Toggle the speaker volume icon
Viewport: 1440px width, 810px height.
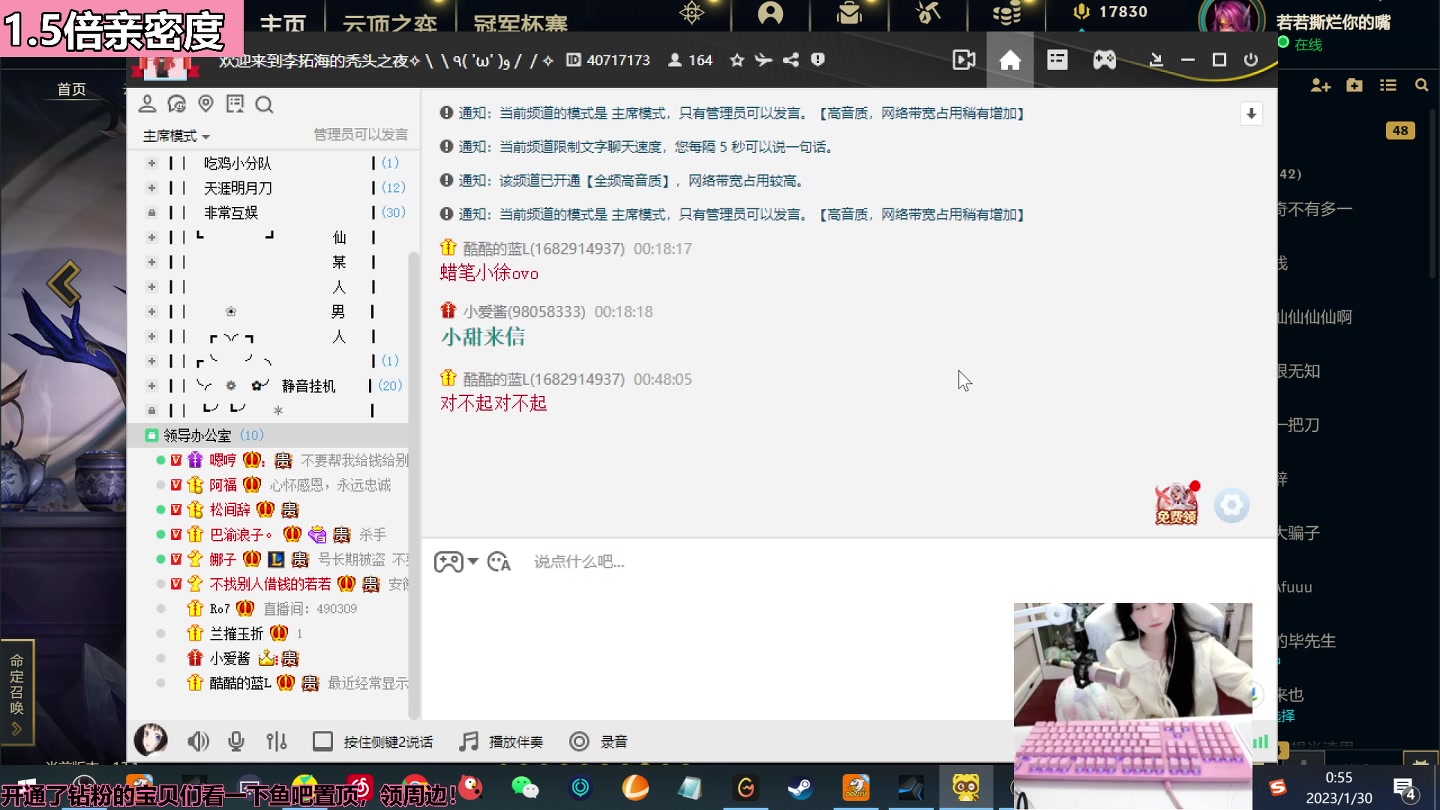198,742
